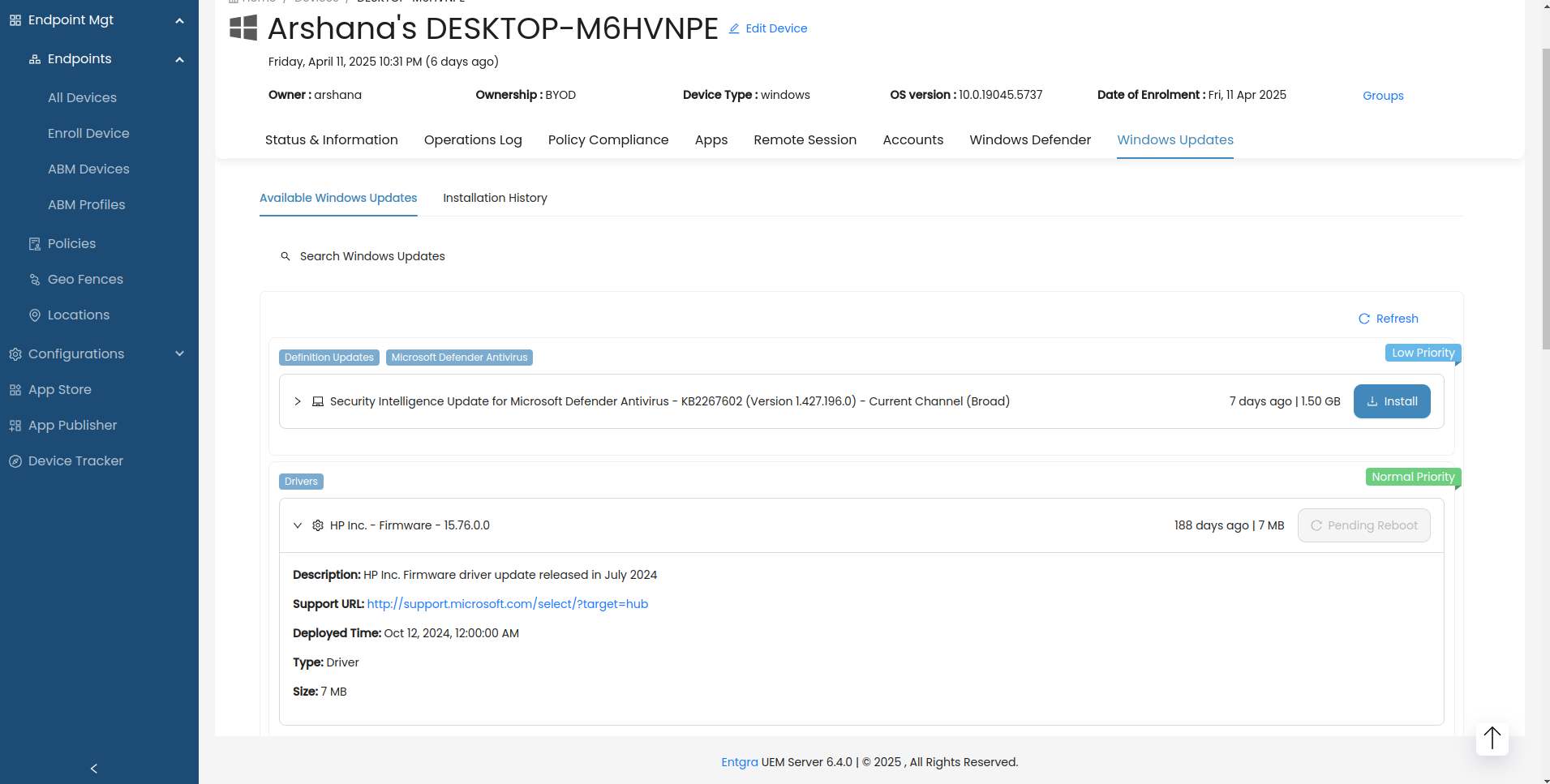Open the Status & Information tab
Viewport: 1550px width, 784px height.
tap(332, 139)
